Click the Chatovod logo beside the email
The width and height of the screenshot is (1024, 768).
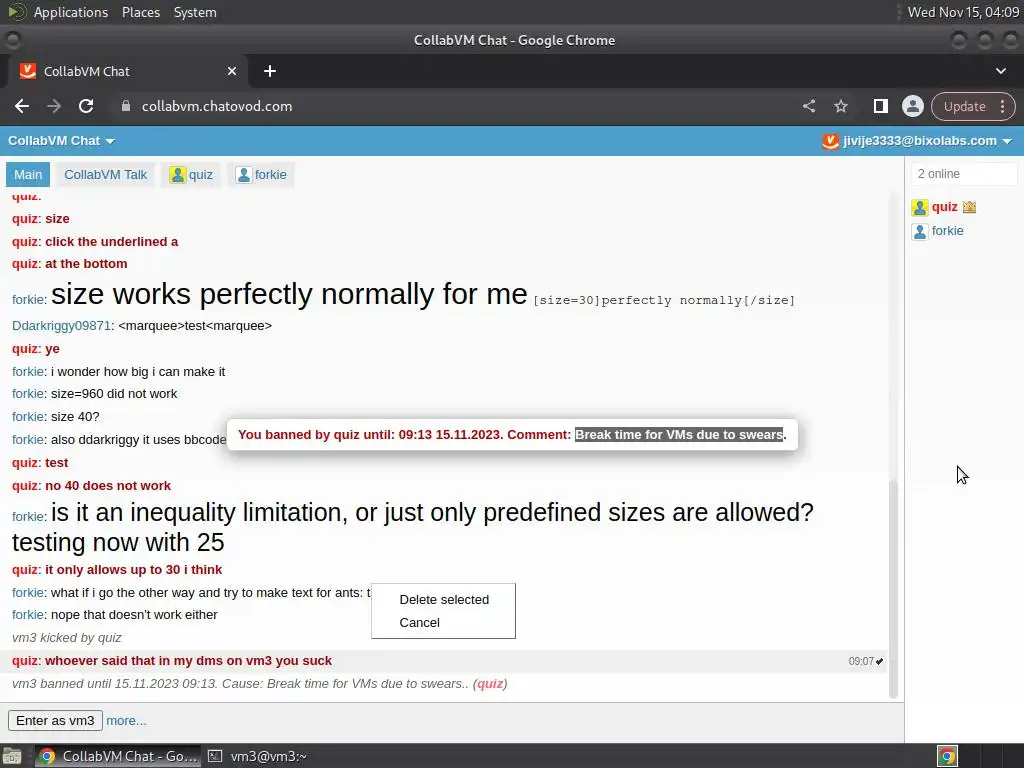pyautogui.click(x=830, y=141)
